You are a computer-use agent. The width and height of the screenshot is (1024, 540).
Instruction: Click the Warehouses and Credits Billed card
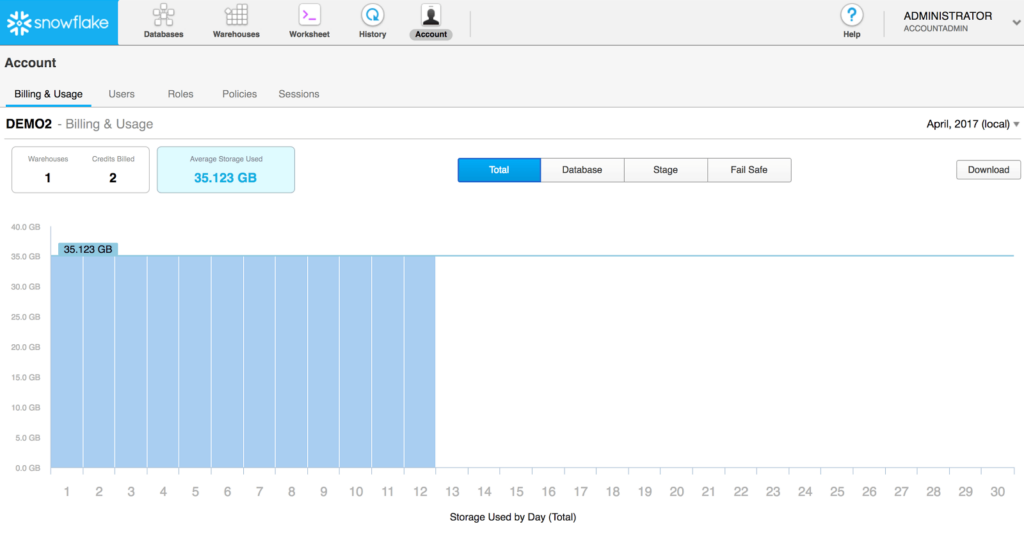pos(80,170)
